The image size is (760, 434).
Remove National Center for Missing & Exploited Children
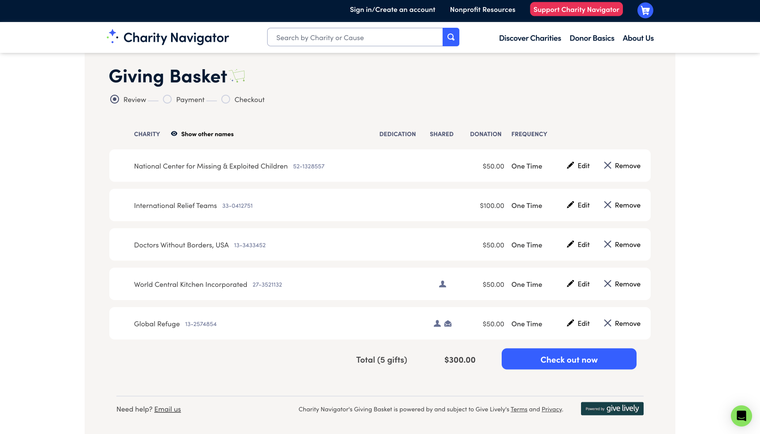tap(622, 166)
